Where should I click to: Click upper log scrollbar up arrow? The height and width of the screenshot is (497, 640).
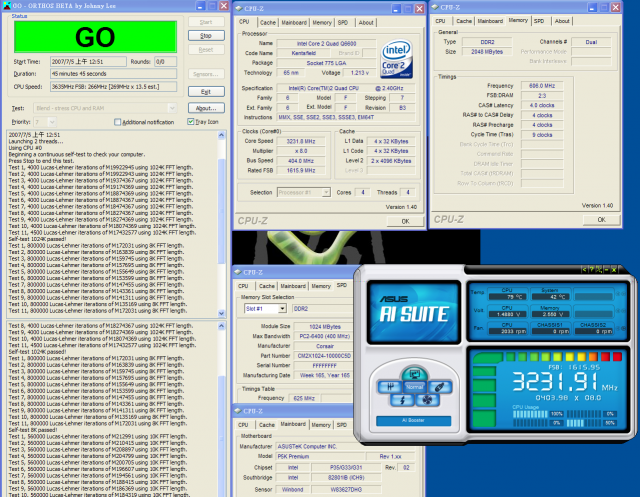(222, 135)
